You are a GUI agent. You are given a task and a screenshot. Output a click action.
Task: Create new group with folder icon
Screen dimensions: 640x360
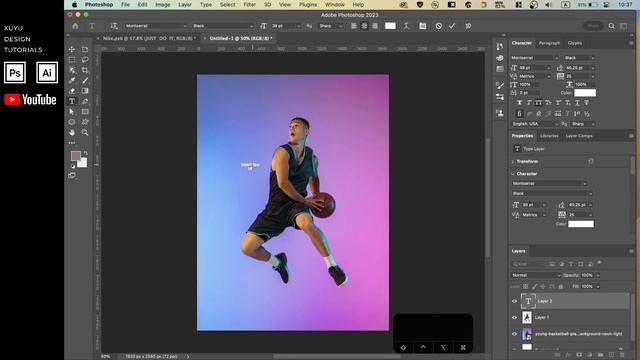600,355
